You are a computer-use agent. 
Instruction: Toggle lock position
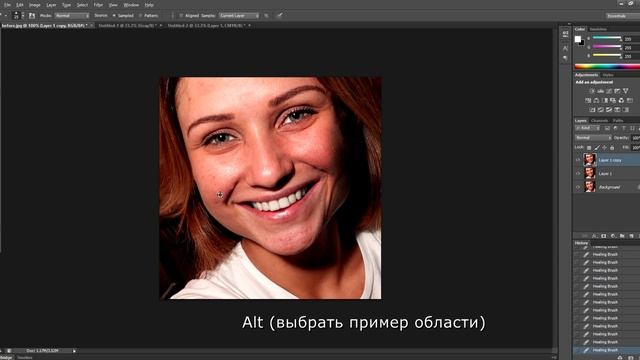[x=604, y=147]
